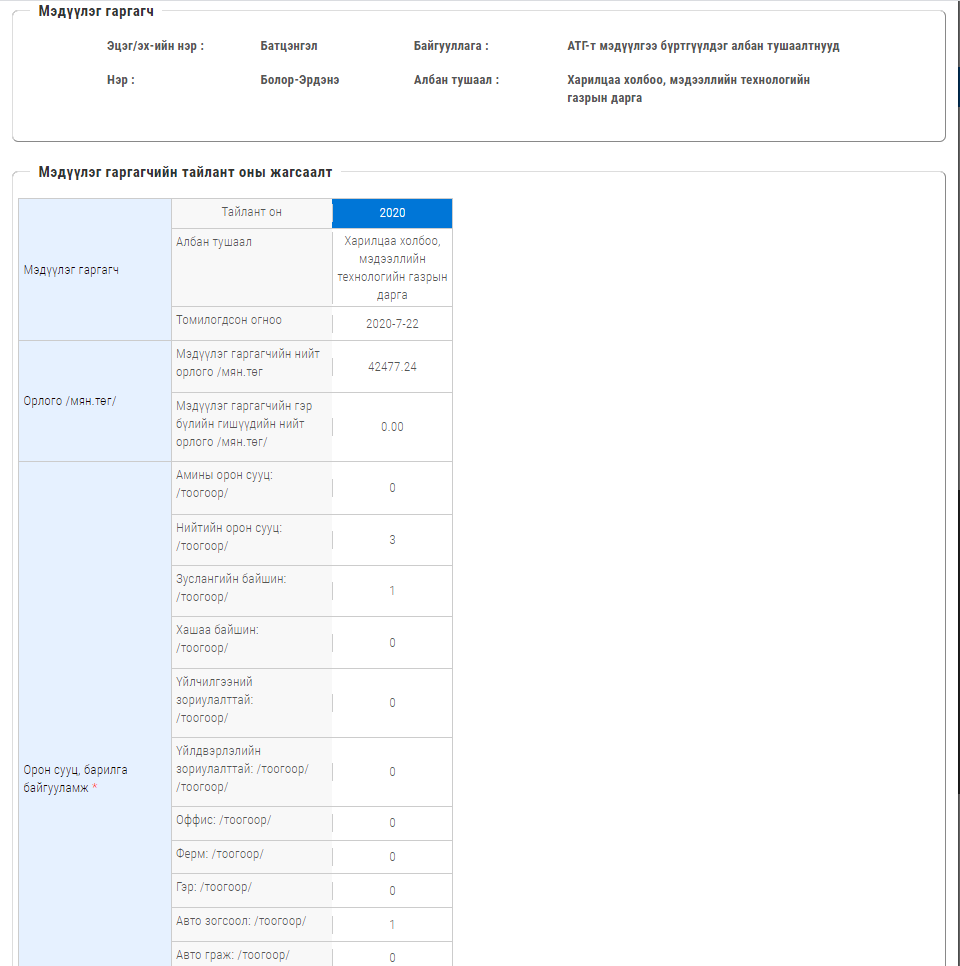This screenshot has width=960, height=966.
Task: Click the date value 2020-7-22
Action: [392, 324]
